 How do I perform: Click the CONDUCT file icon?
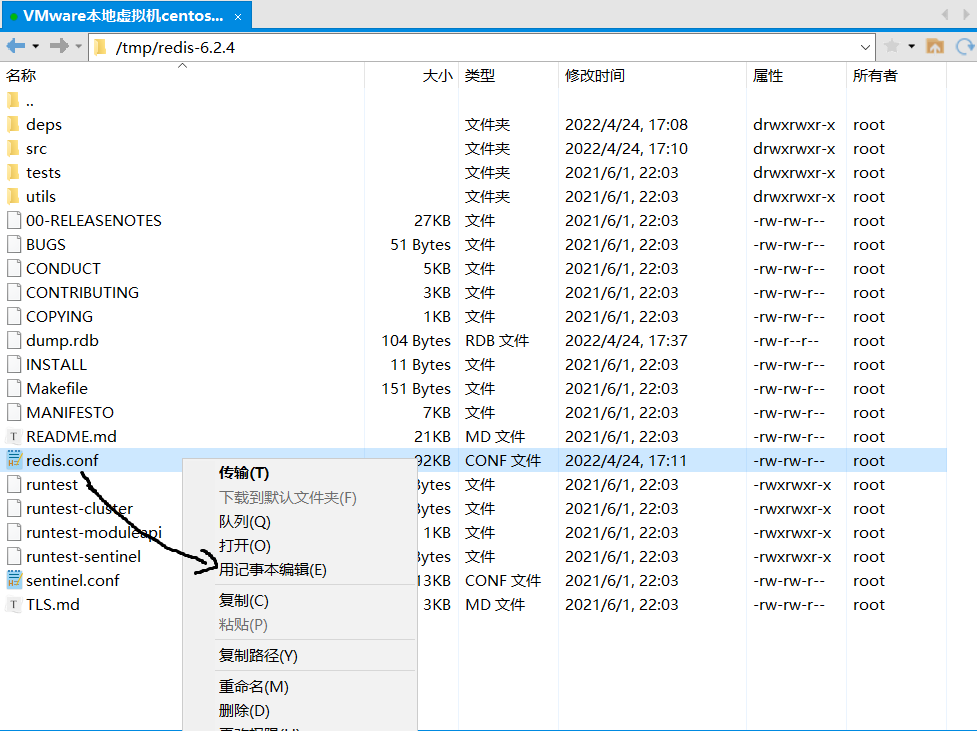(14, 268)
